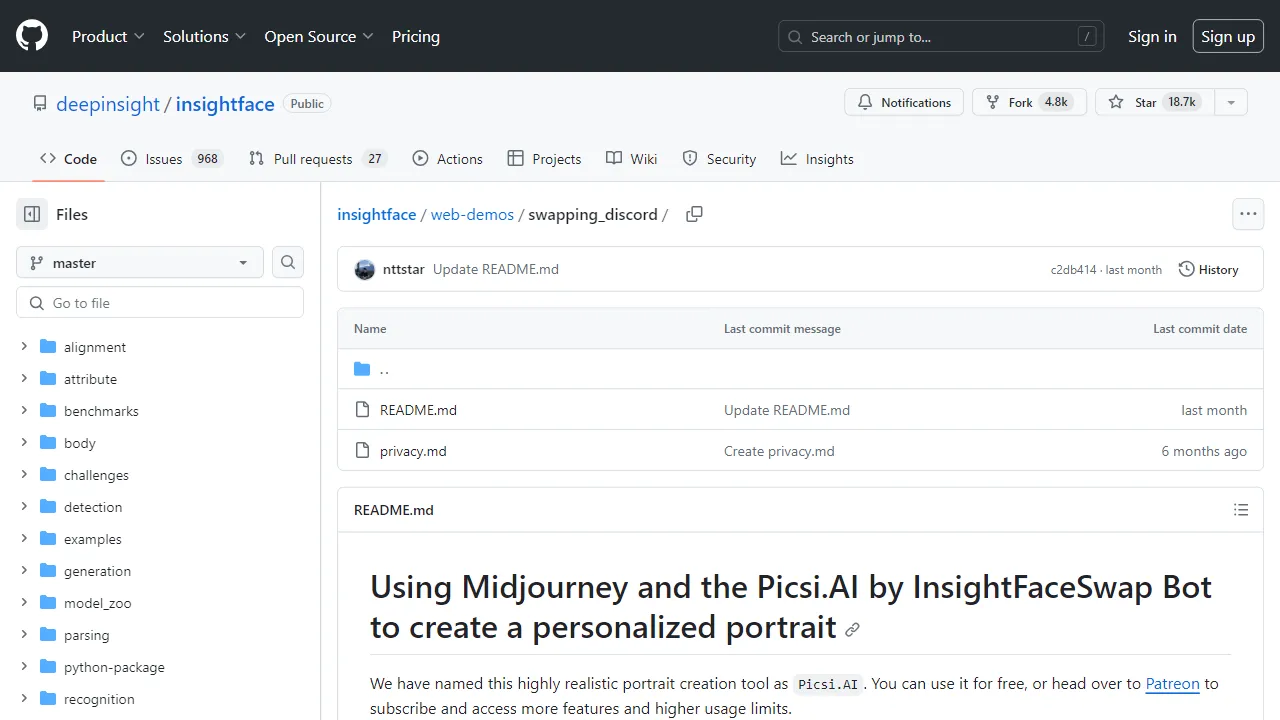Open the Projects tab
This screenshot has height=720, width=1280.
click(x=544, y=159)
